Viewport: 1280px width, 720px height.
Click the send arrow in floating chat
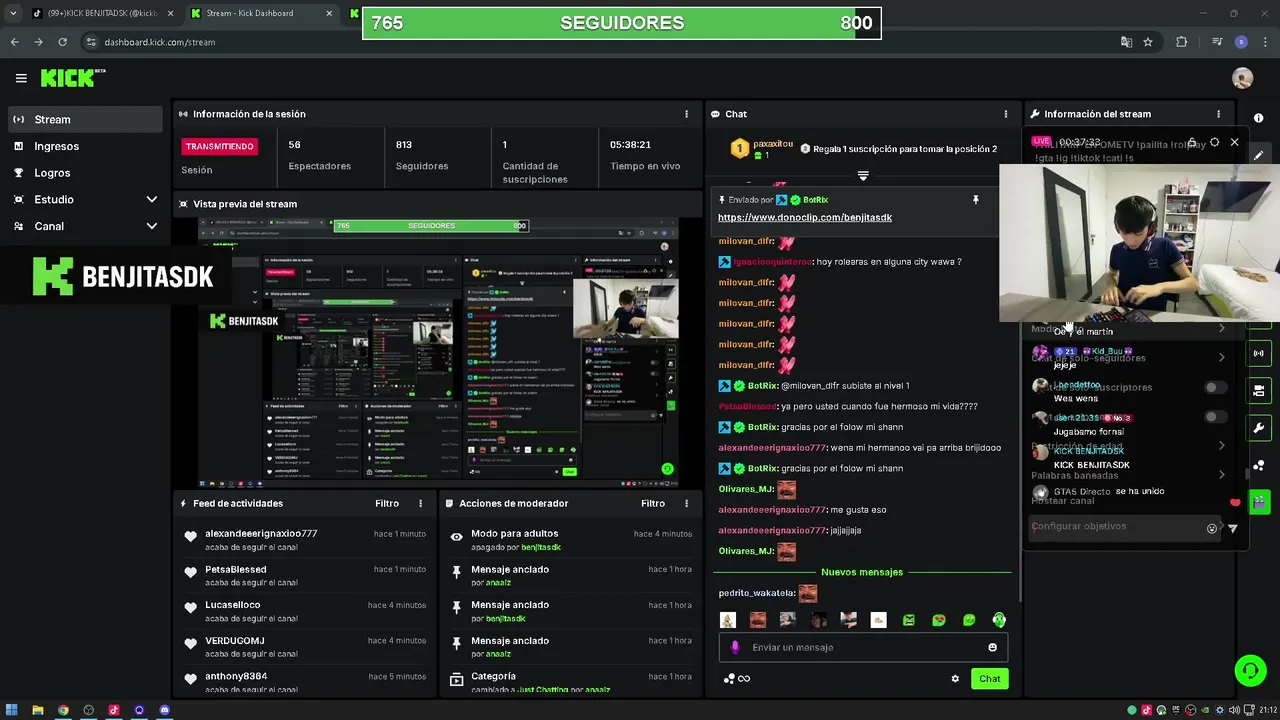(x=1232, y=528)
